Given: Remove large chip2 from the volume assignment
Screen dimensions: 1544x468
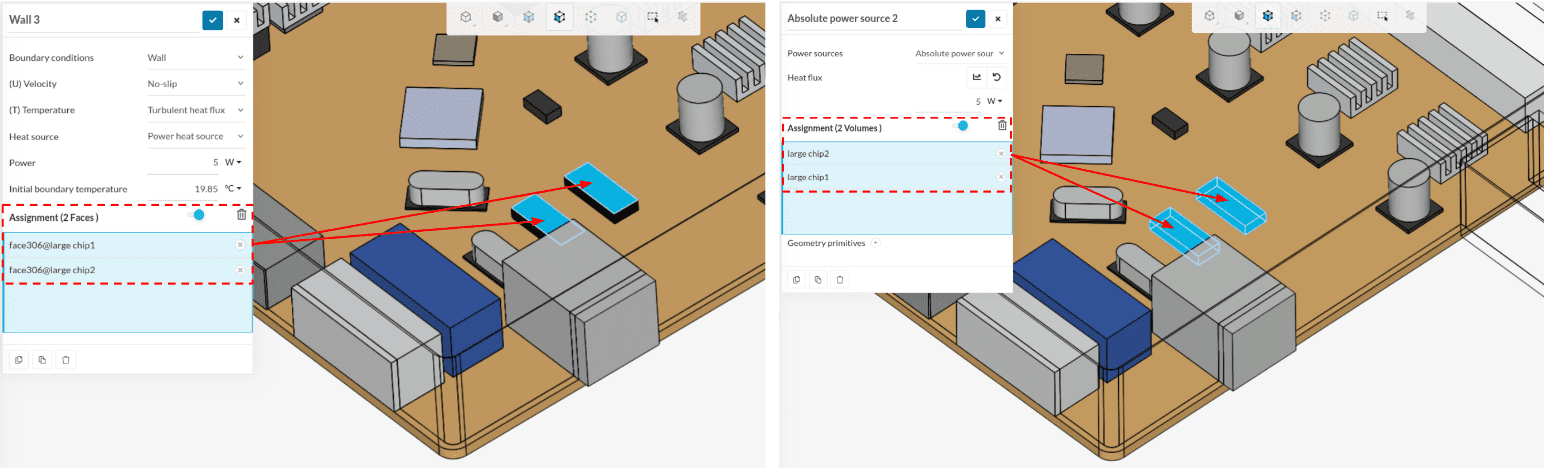Looking at the screenshot, I should (1001, 154).
